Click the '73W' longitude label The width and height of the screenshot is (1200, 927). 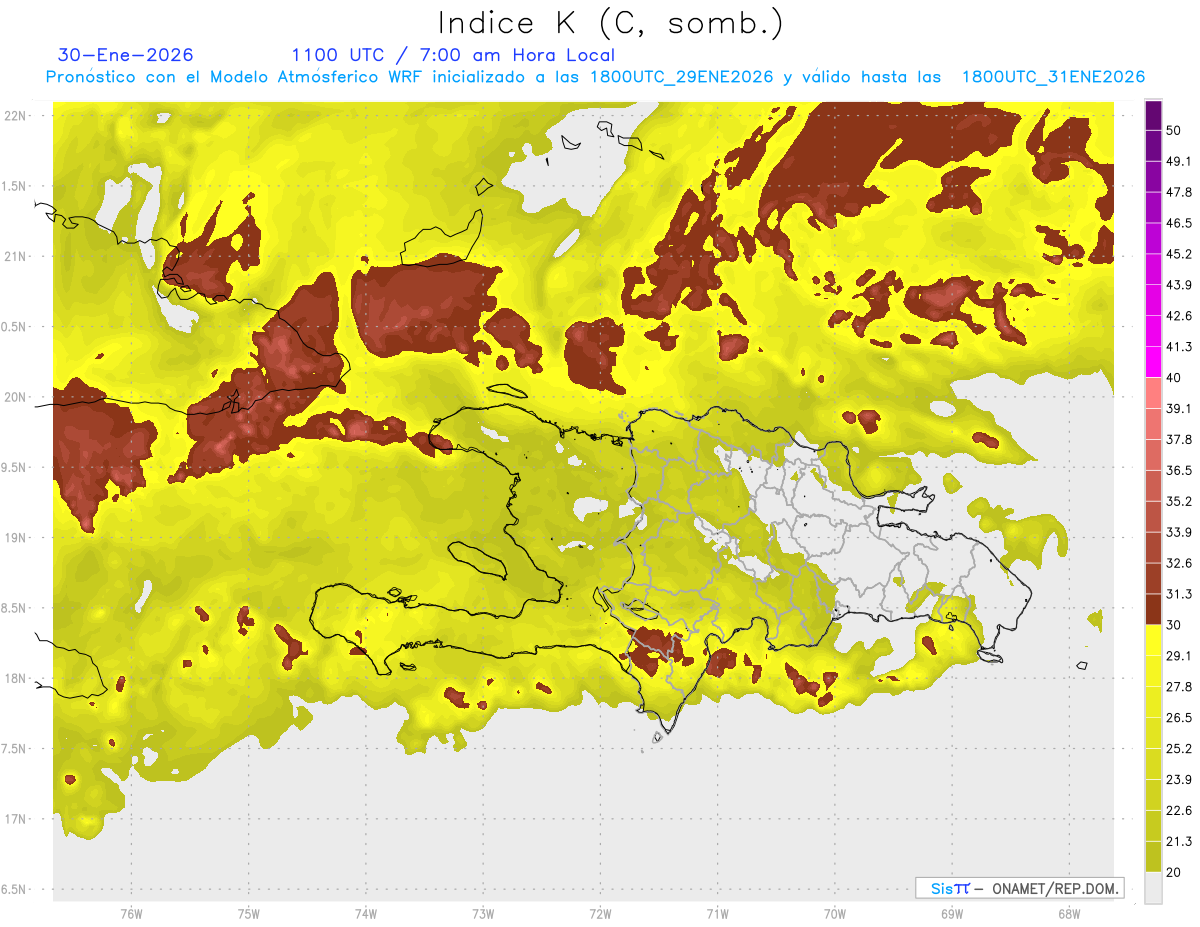(483, 915)
